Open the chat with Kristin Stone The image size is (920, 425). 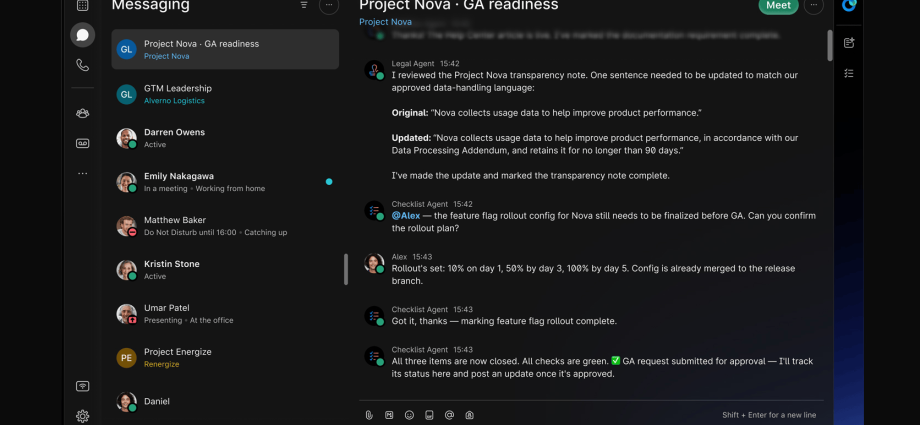tap(225, 270)
